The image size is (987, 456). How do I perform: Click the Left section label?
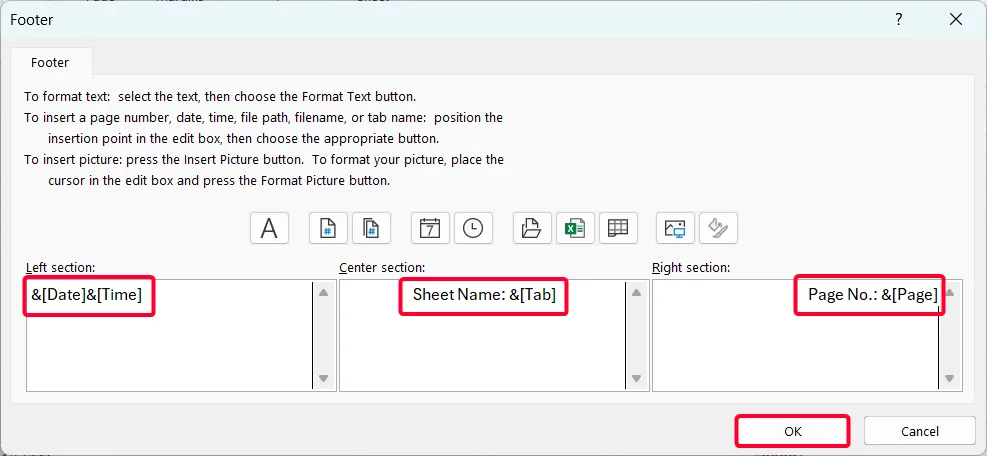[60, 267]
